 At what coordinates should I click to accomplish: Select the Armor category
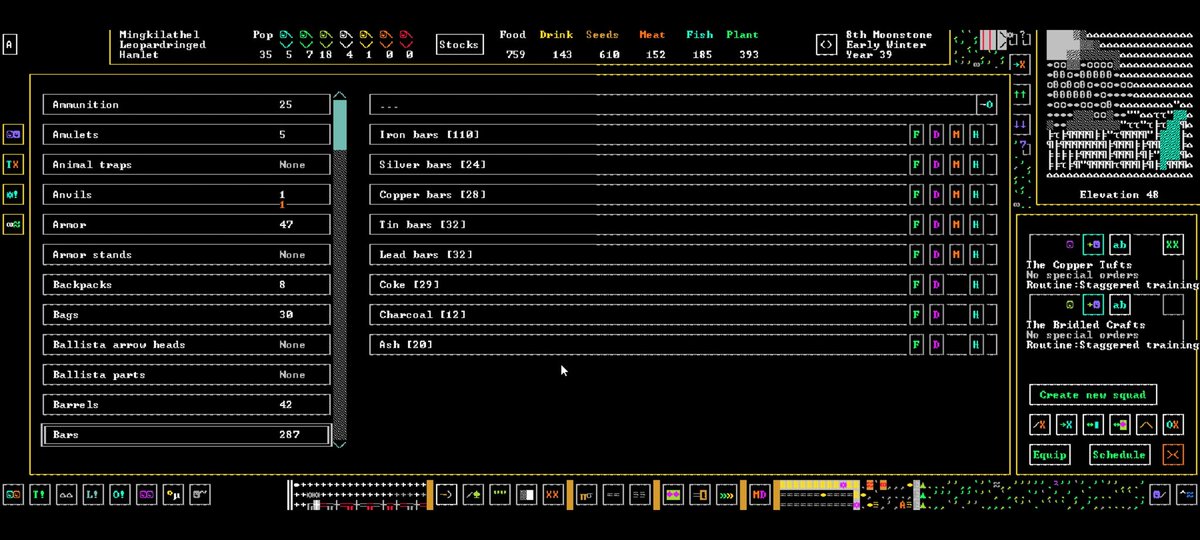point(187,225)
